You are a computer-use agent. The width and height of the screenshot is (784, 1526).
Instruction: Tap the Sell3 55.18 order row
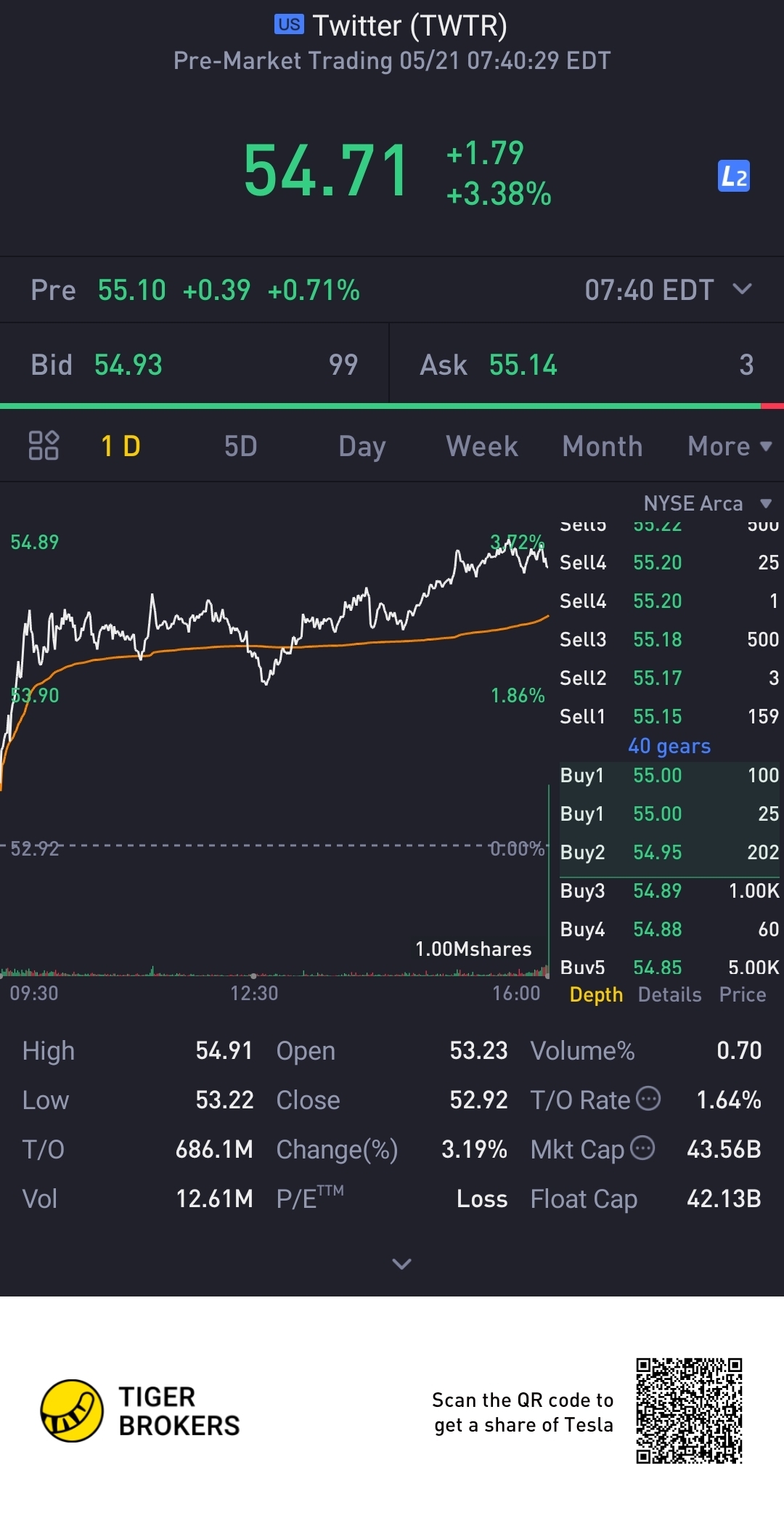[669, 639]
